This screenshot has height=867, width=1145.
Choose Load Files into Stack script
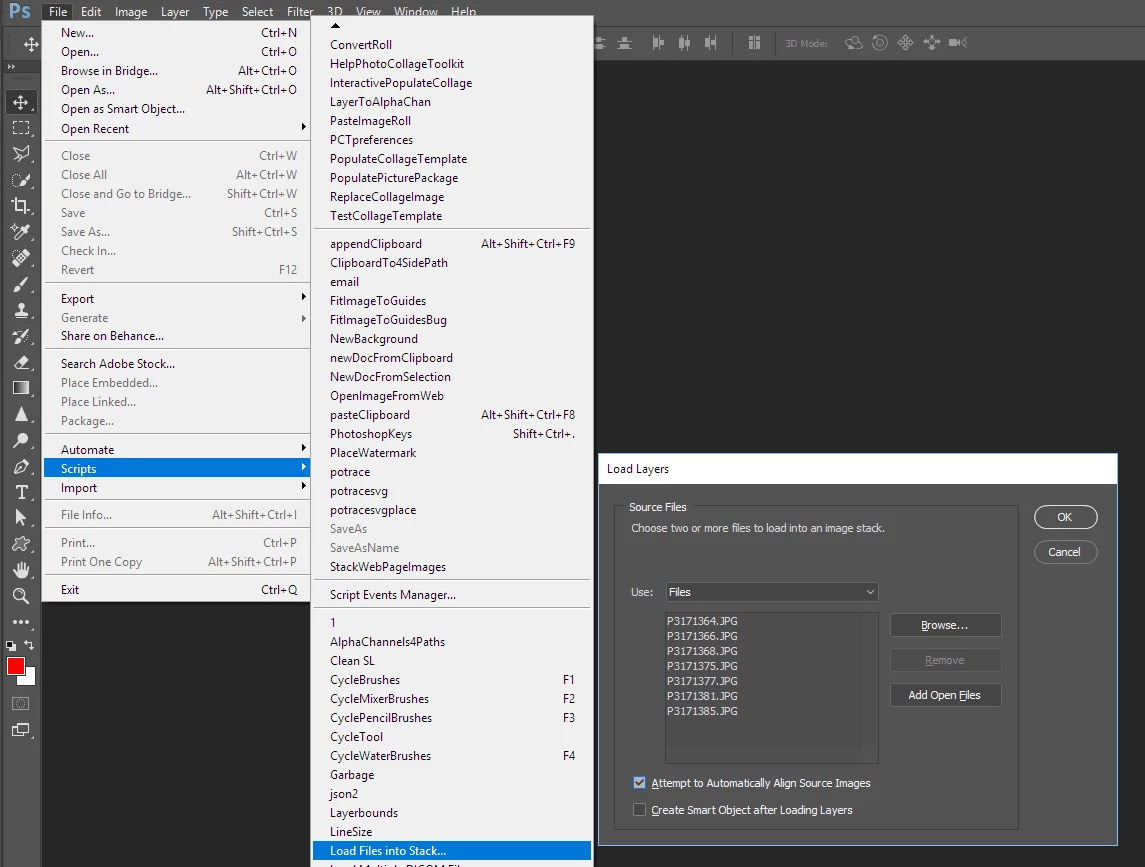[x=451, y=851]
